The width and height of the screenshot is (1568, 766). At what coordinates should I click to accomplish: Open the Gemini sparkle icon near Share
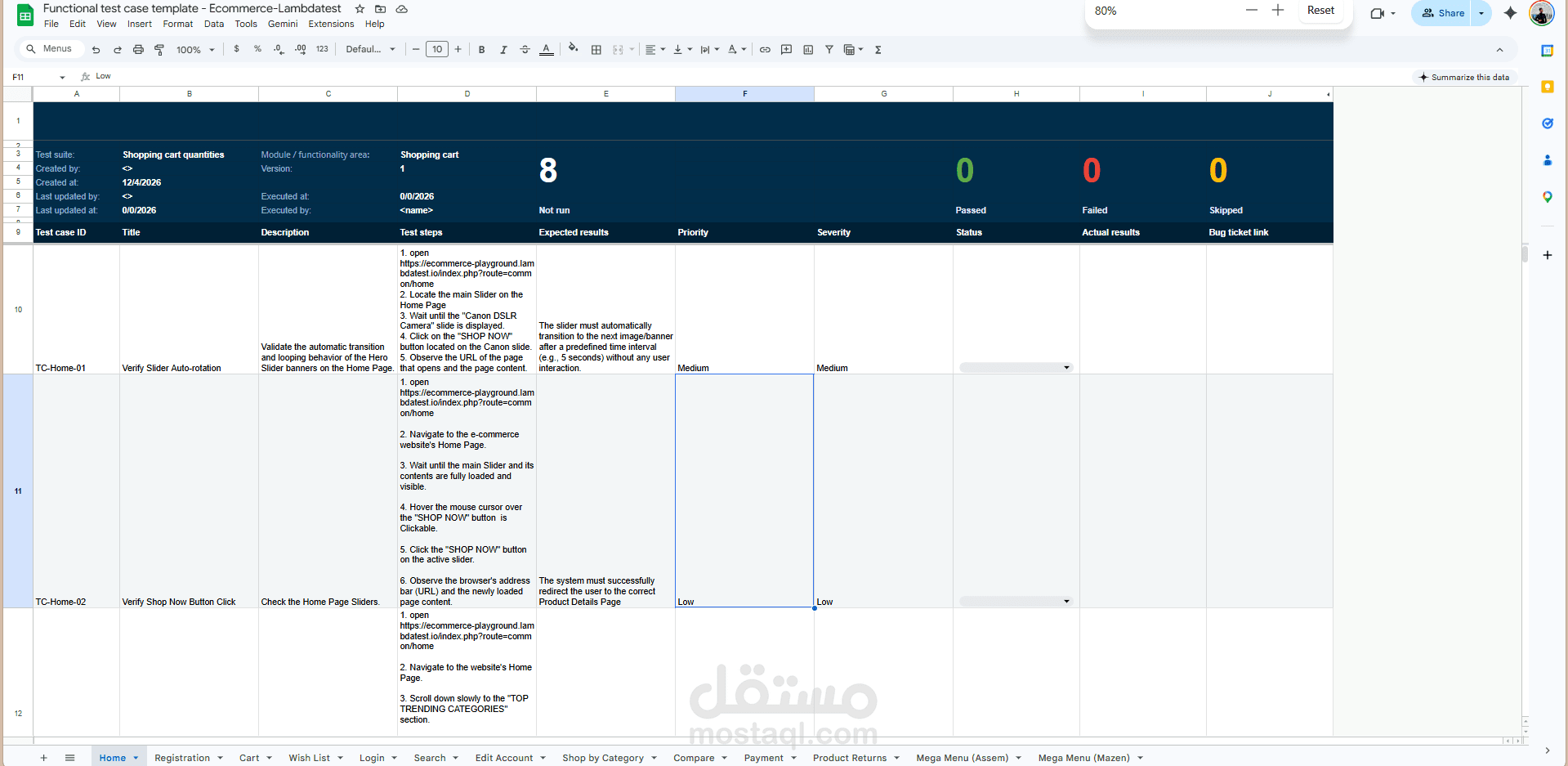1510,13
